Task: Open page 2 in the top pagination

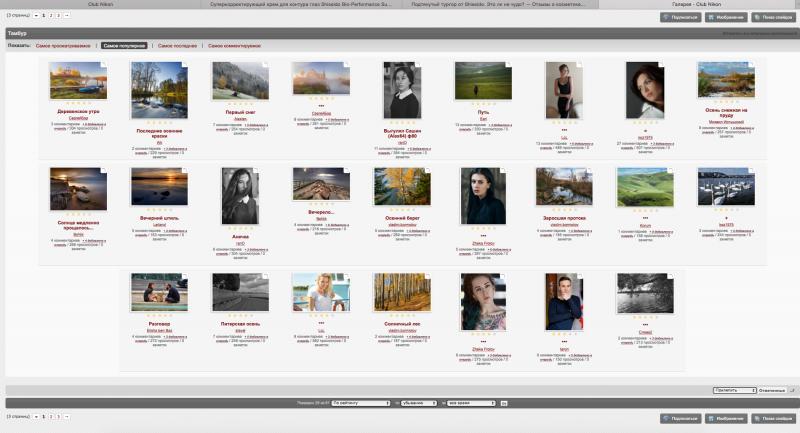Action: tap(51, 16)
